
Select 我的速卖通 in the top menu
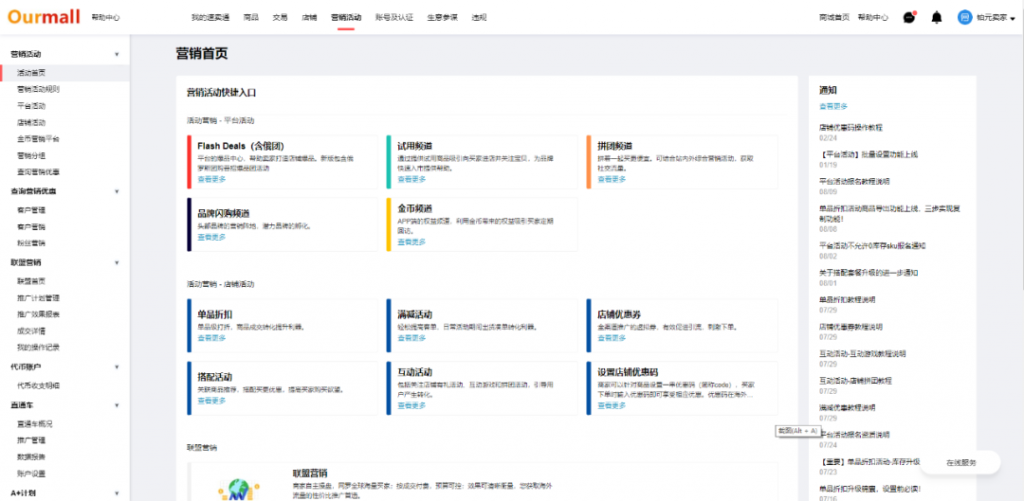point(210,18)
